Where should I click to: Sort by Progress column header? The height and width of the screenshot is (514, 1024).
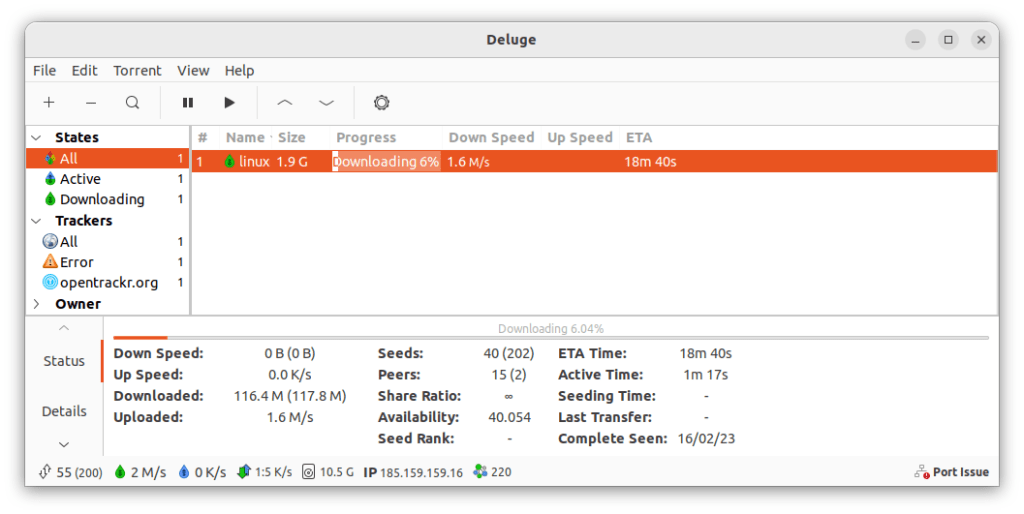click(366, 138)
